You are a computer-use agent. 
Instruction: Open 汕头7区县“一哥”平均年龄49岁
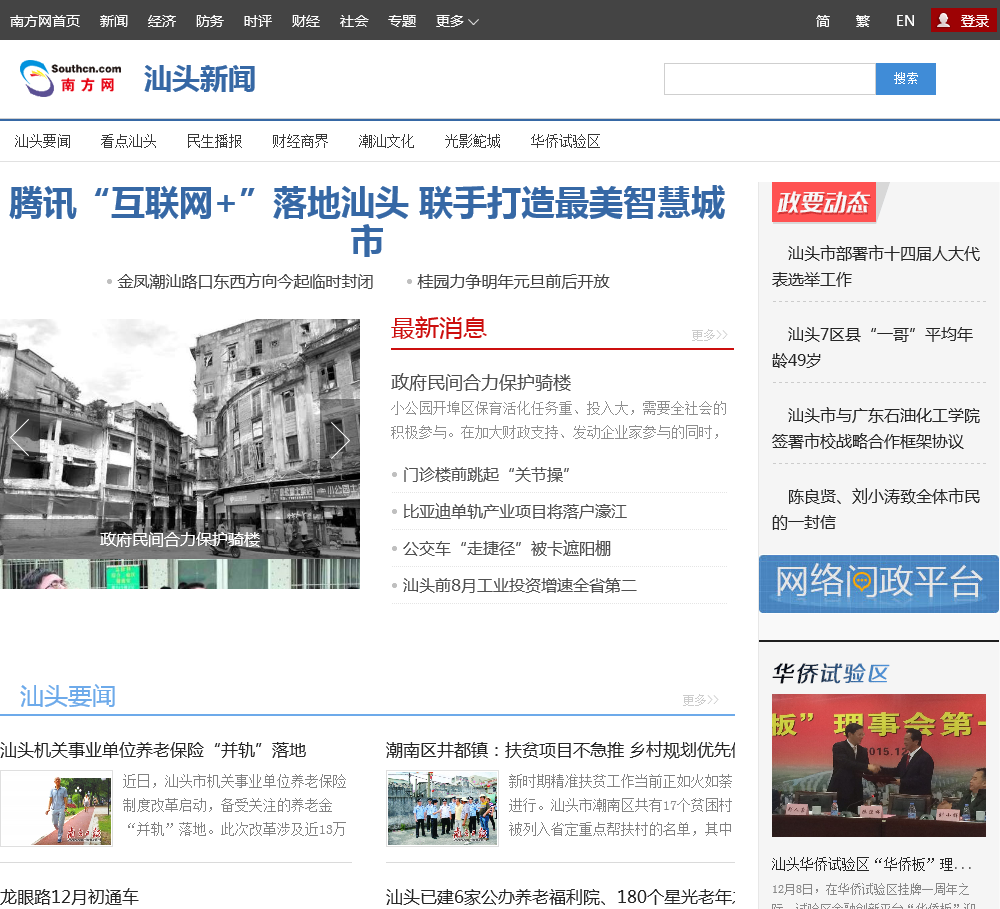click(x=872, y=348)
